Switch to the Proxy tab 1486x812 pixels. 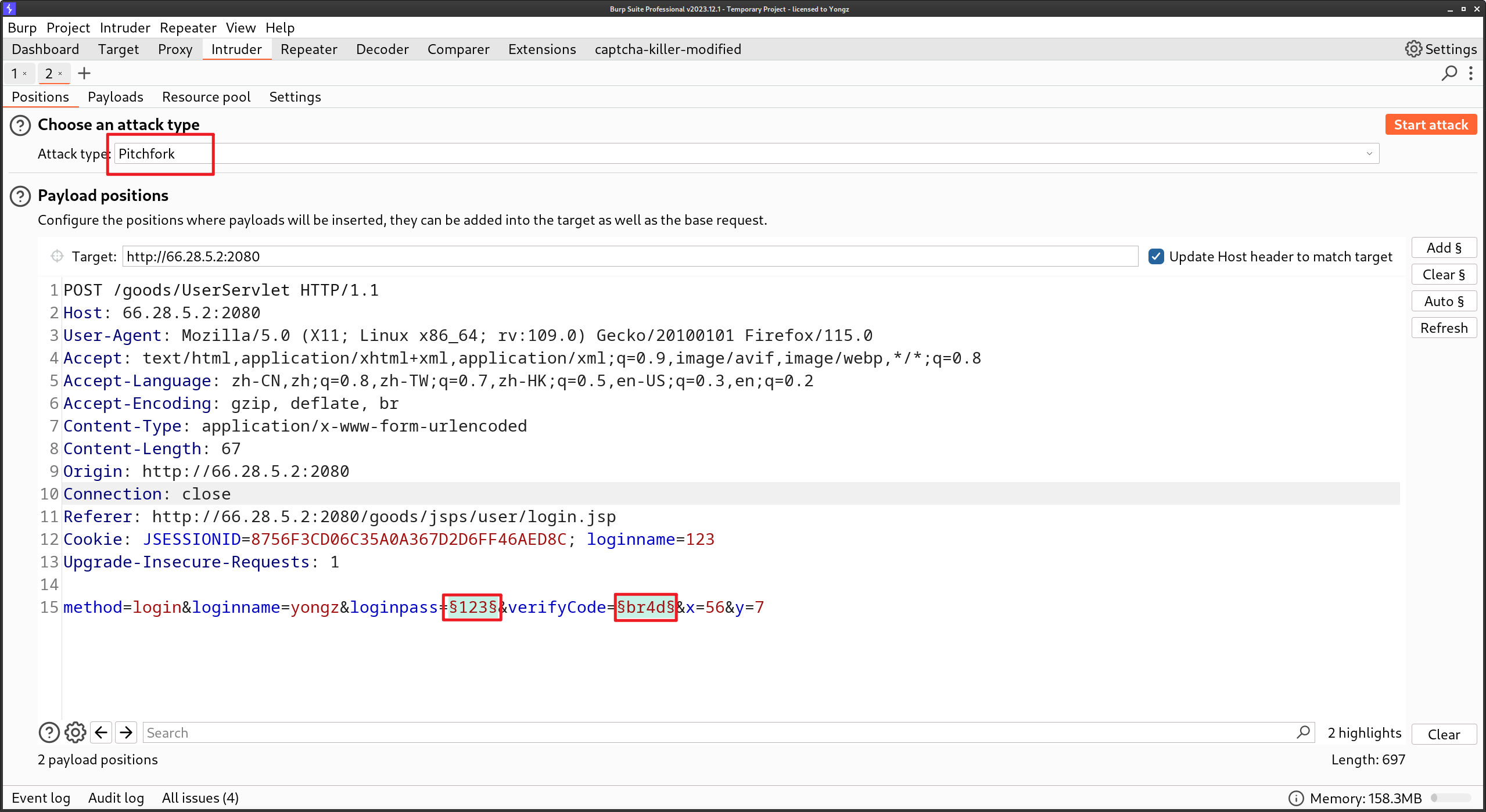(175, 49)
